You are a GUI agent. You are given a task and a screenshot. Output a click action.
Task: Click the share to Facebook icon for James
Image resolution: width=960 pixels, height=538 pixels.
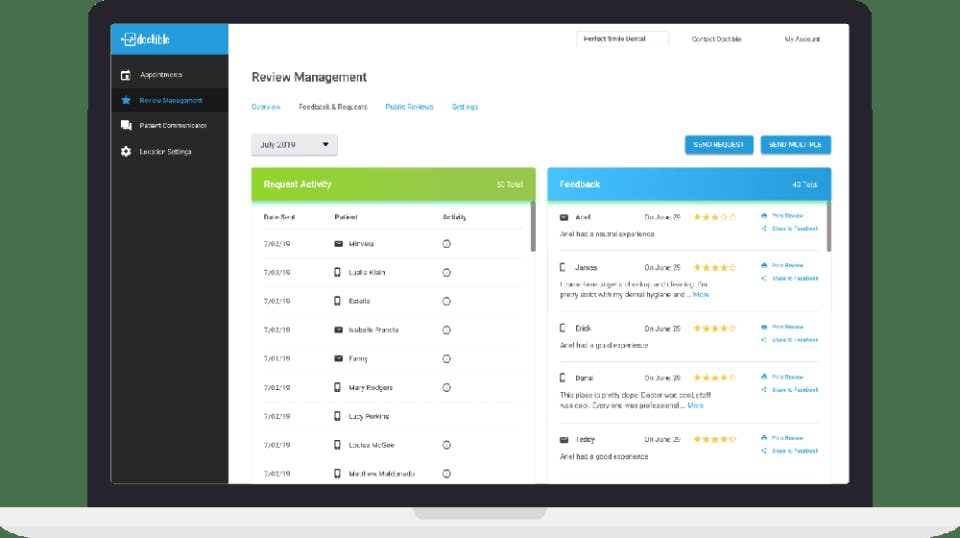click(x=764, y=278)
